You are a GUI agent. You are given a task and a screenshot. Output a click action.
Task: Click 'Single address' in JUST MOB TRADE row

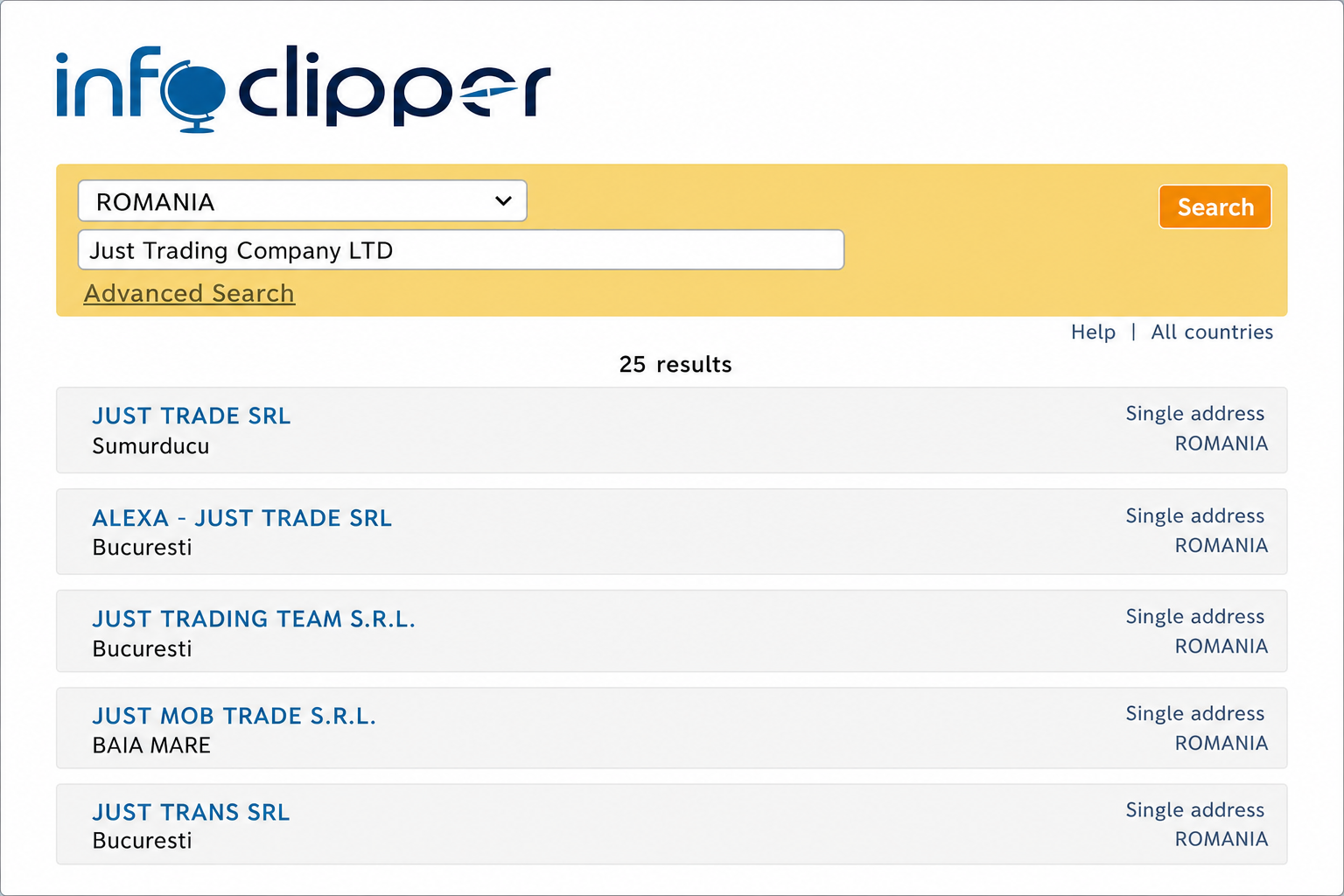(x=1195, y=714)
